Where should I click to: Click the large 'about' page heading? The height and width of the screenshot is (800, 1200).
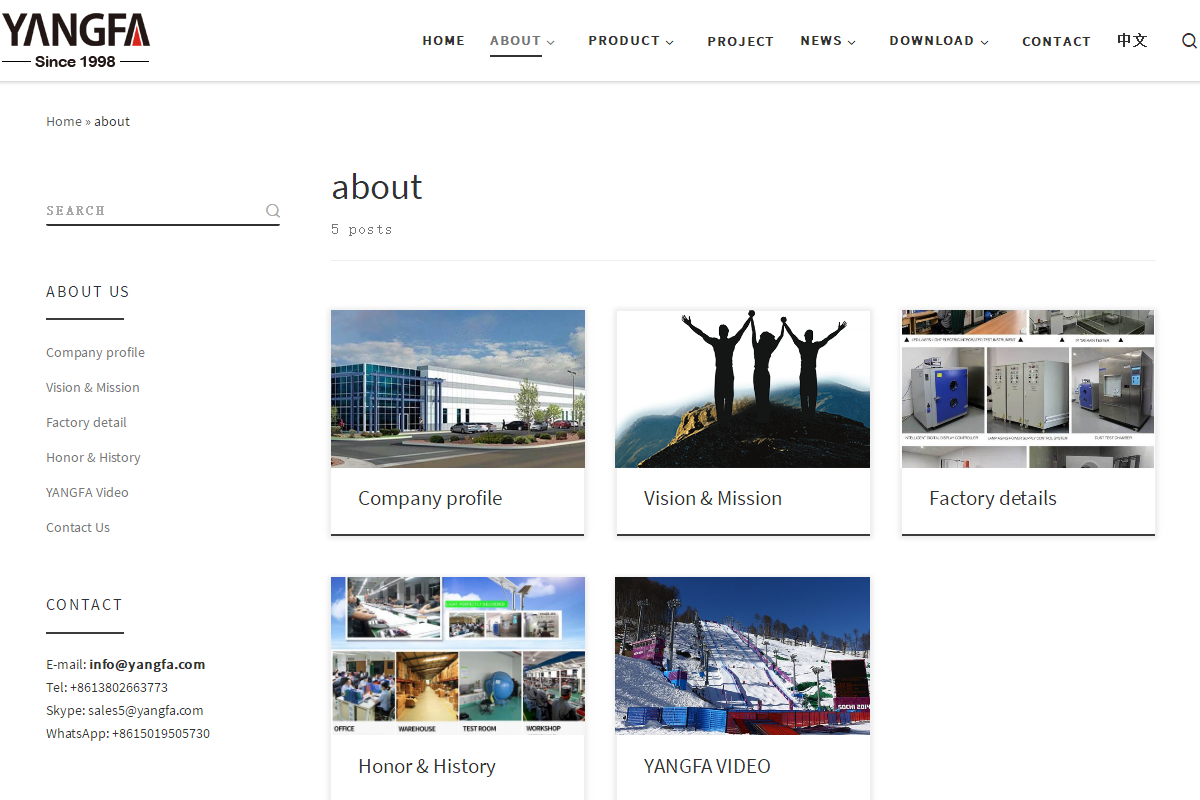tap(377, 187)
